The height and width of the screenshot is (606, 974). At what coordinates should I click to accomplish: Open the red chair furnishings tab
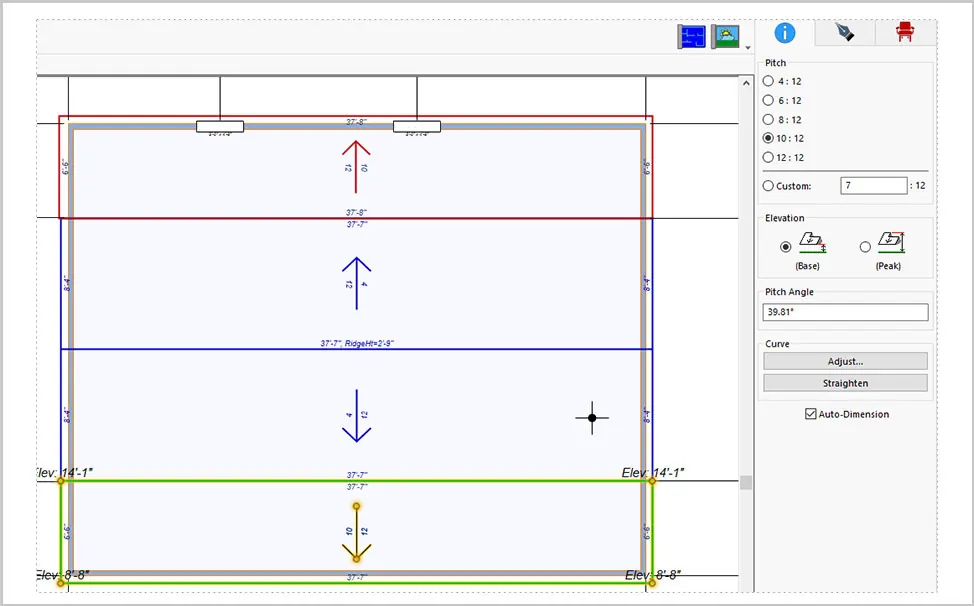(x=905, y=33)
